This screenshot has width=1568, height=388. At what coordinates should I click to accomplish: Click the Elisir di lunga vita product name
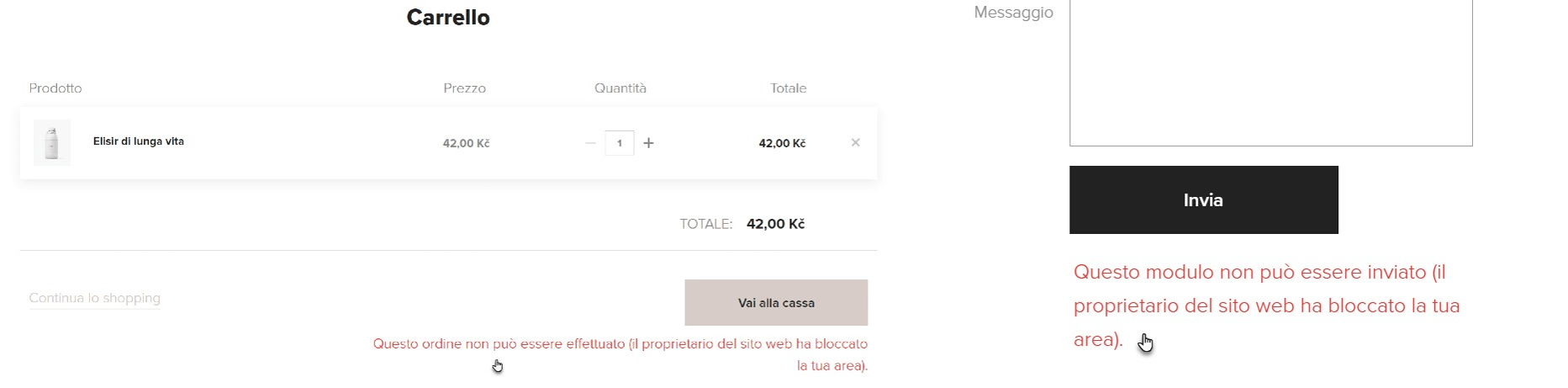(139, 141)
